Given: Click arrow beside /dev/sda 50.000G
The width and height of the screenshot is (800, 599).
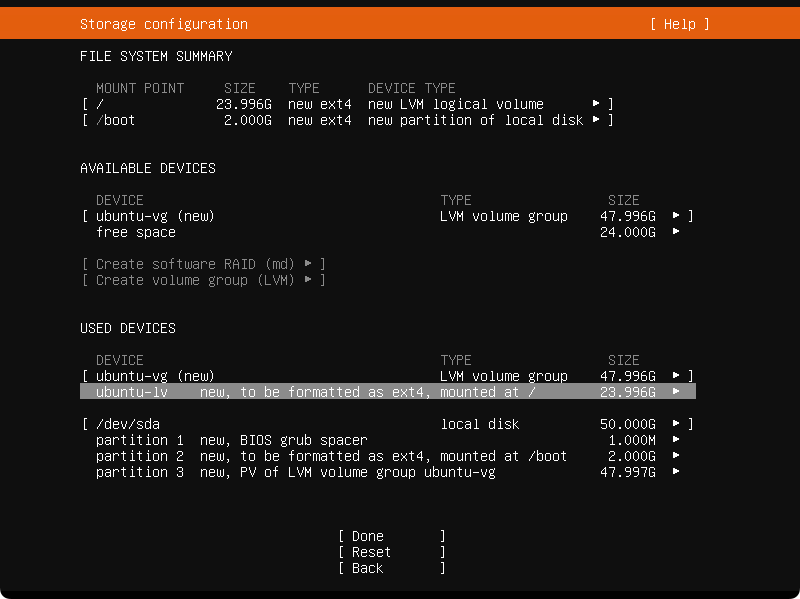Looking at the screenshot, I should tap(676, 423).
